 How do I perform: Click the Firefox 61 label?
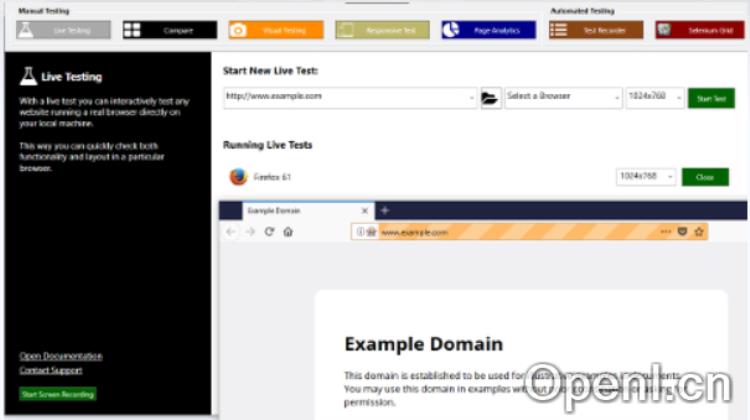(272, 177)
